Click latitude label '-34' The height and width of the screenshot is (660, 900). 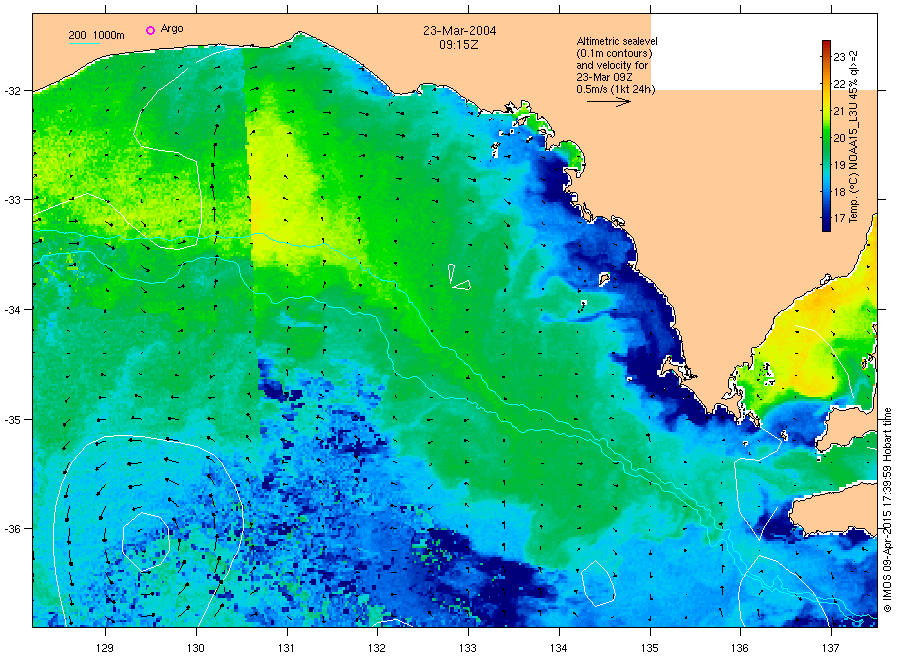pyautogui.click(x=12, y=309)
